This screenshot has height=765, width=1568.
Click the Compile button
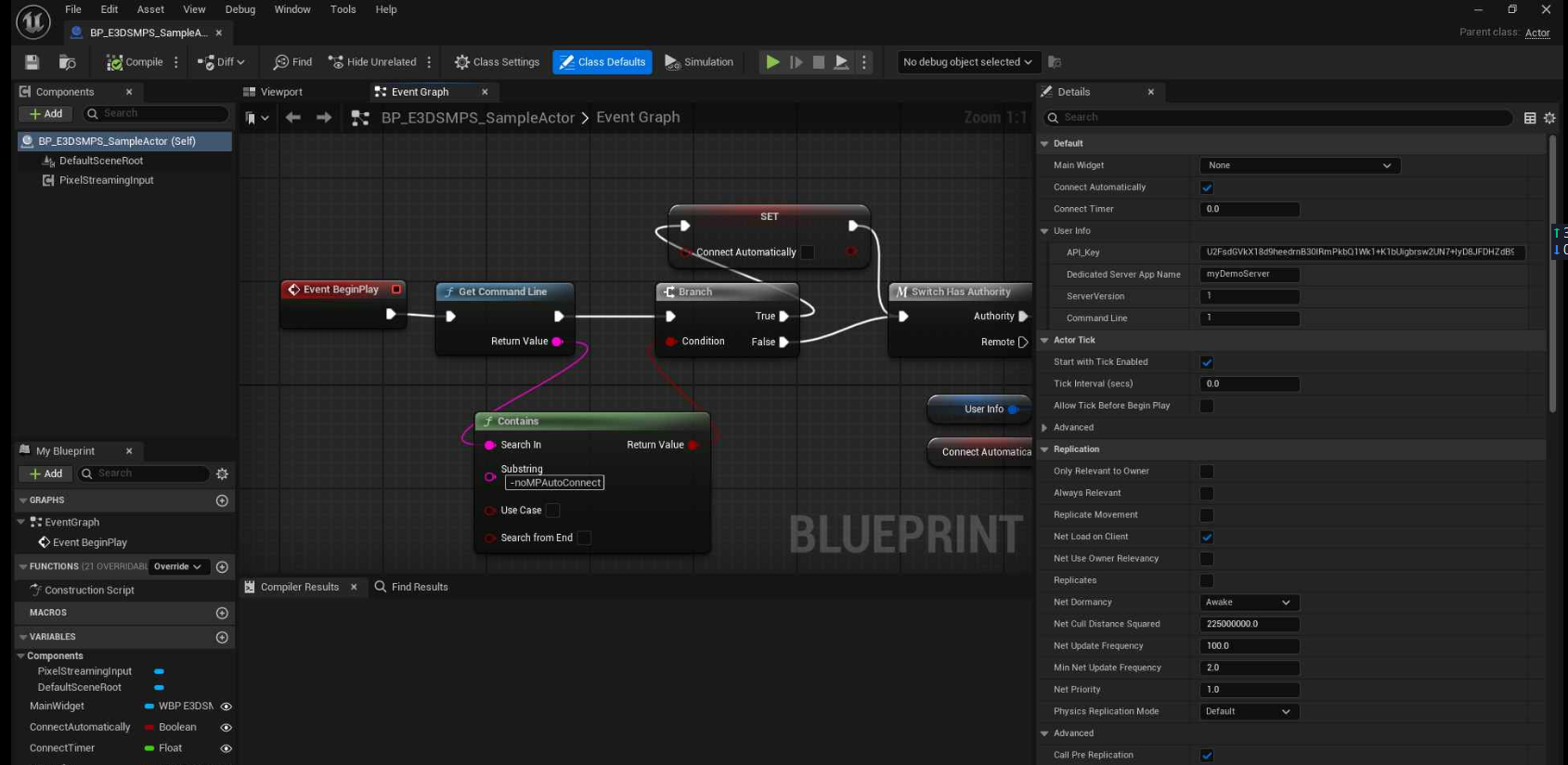135,62
